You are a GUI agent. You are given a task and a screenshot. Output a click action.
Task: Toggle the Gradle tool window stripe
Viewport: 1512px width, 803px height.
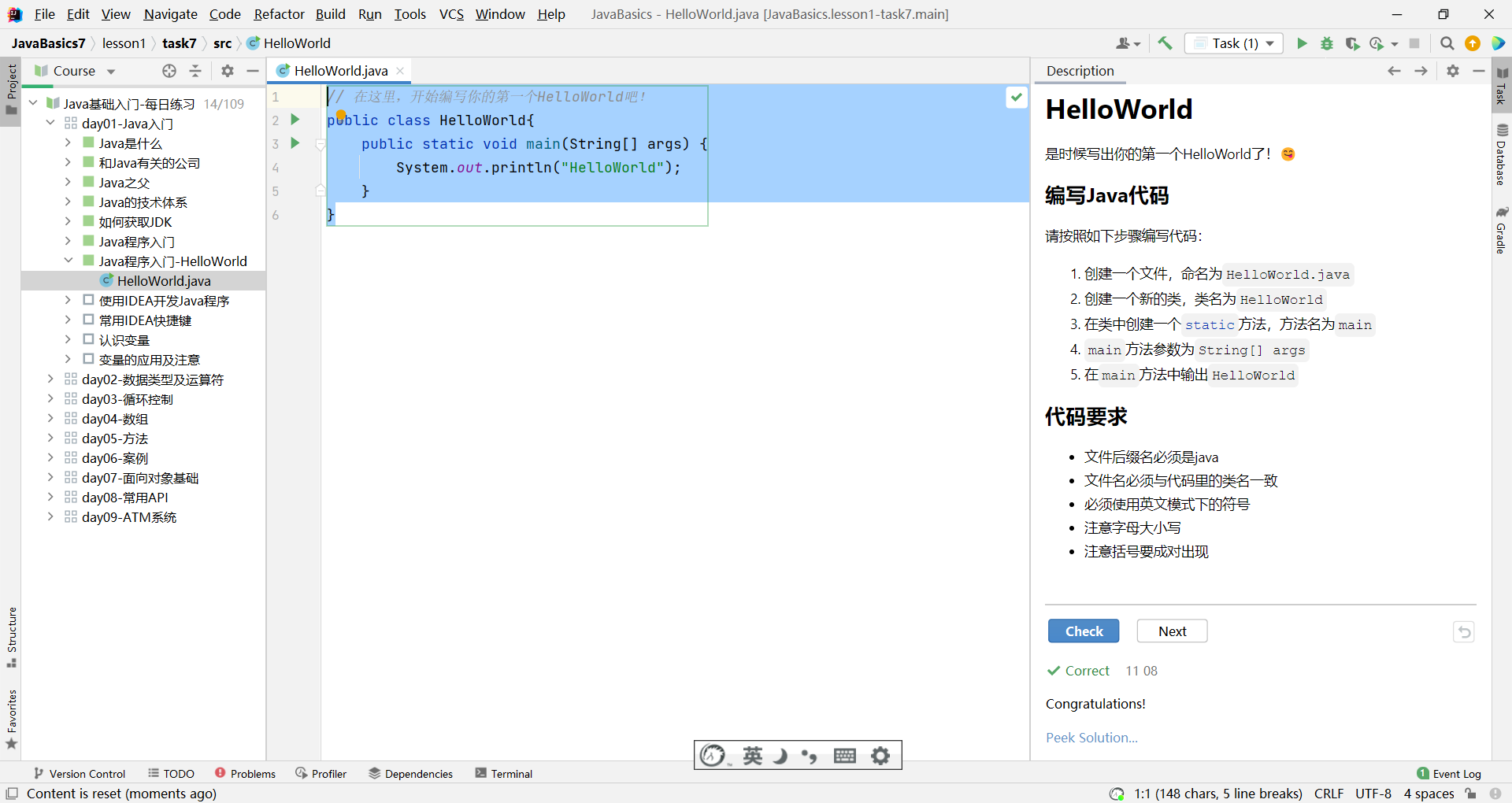pos(1502,230)
